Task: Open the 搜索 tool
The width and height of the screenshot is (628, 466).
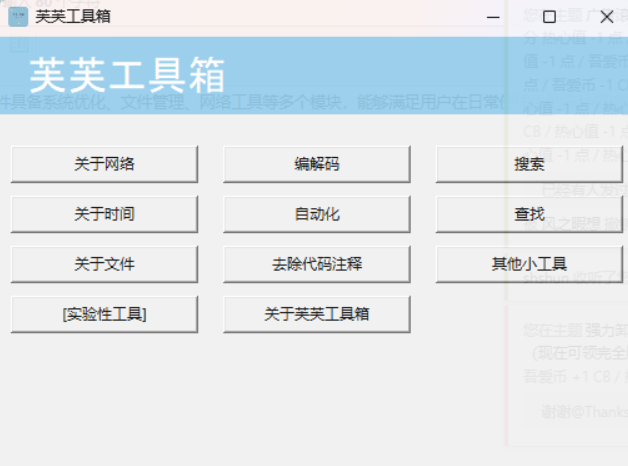Action: [x=529, y=165]
